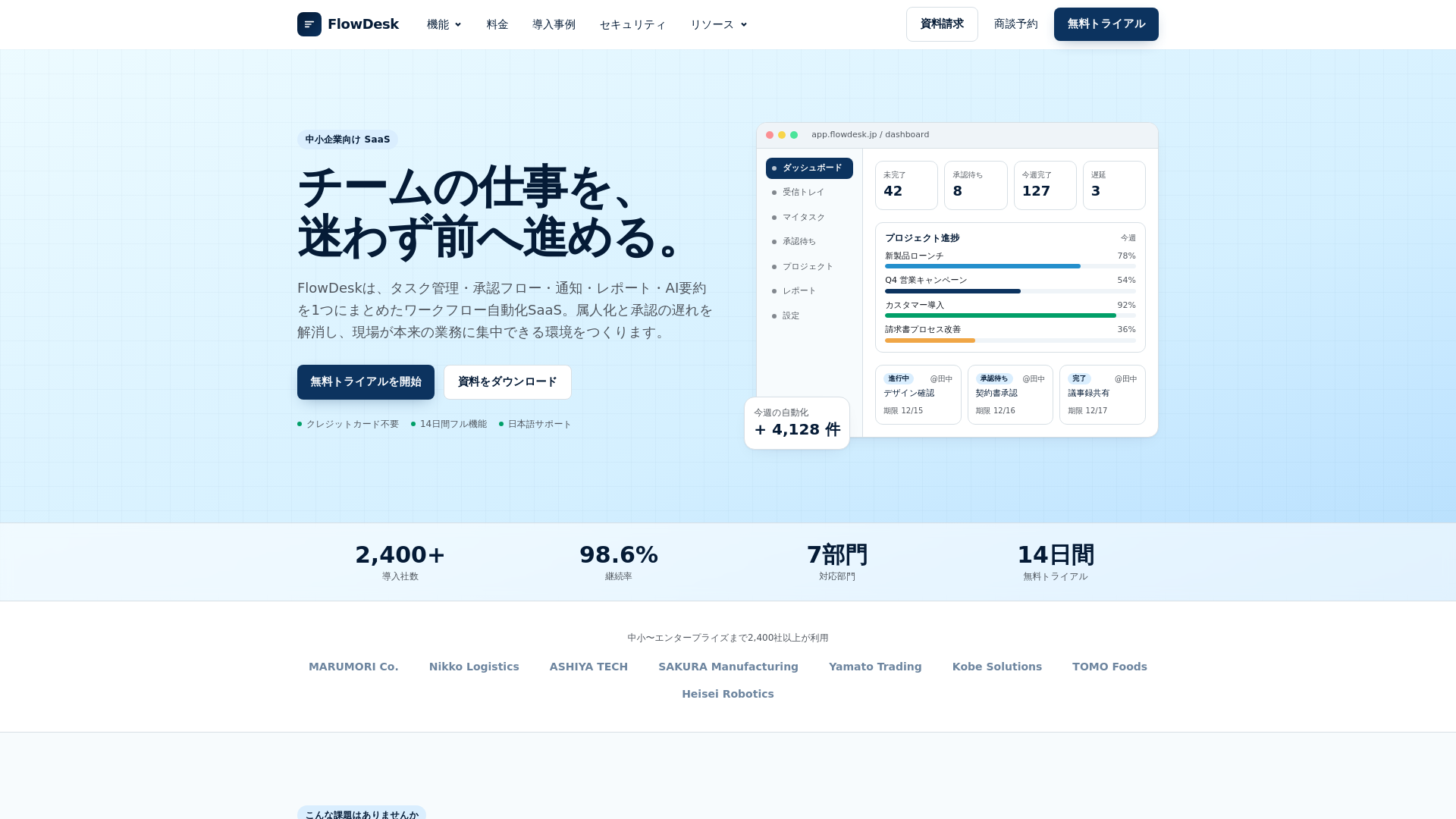Start with 無料トライアルを開始 button

pyautogui.click(x=366, y=382)
